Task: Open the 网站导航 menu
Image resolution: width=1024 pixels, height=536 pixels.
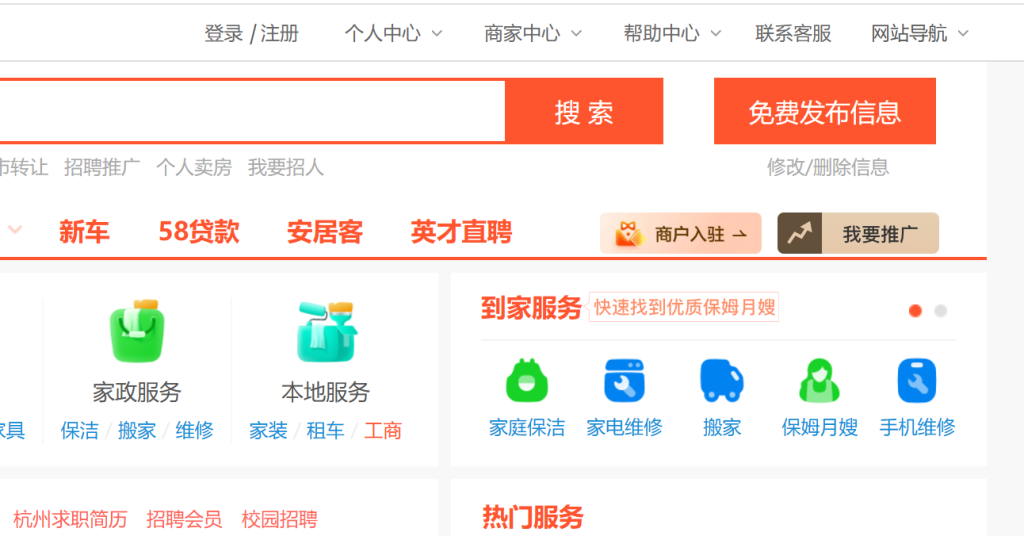Action: pyautogui.click(x=908, y=33)
